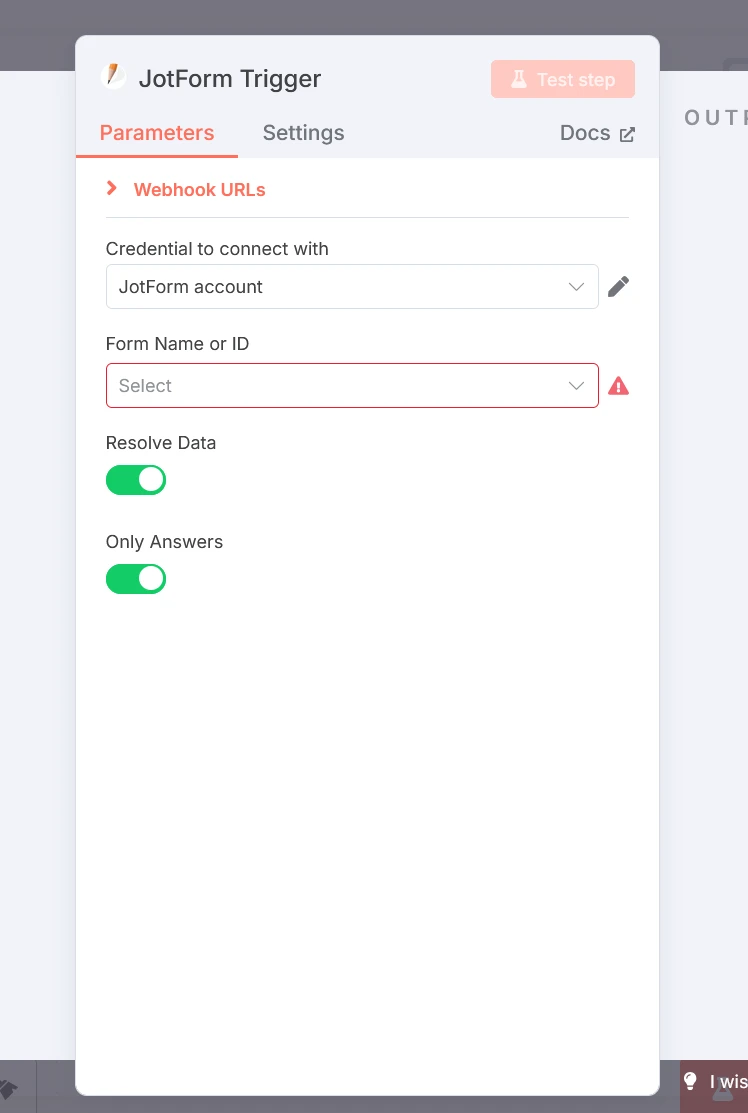The image size is (748, 1113).
Task: Click the lightbulb icon in bottom right corner
Action: [x=690, y=1082]
